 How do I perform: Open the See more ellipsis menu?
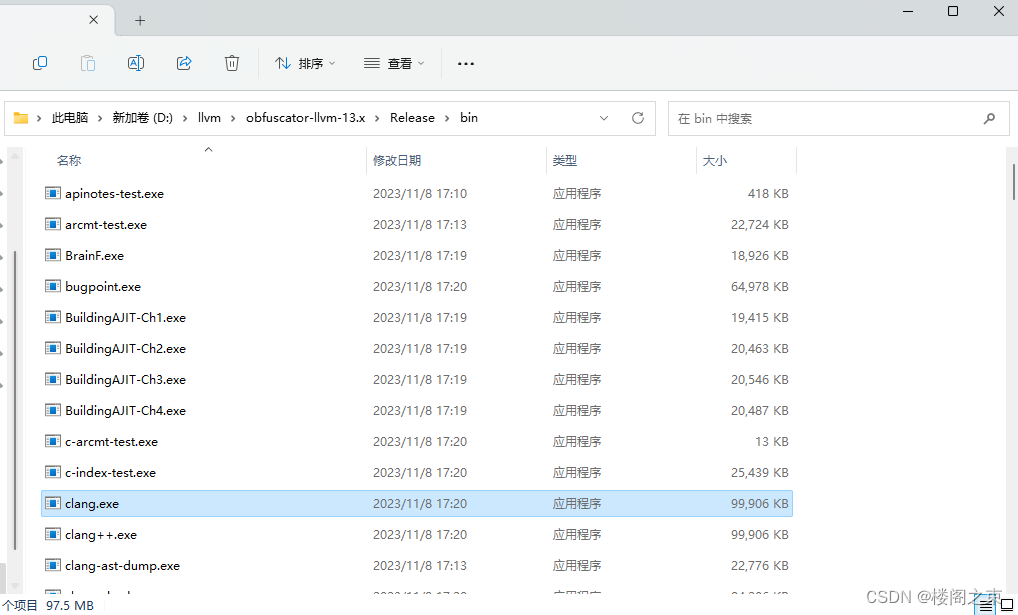465,63
